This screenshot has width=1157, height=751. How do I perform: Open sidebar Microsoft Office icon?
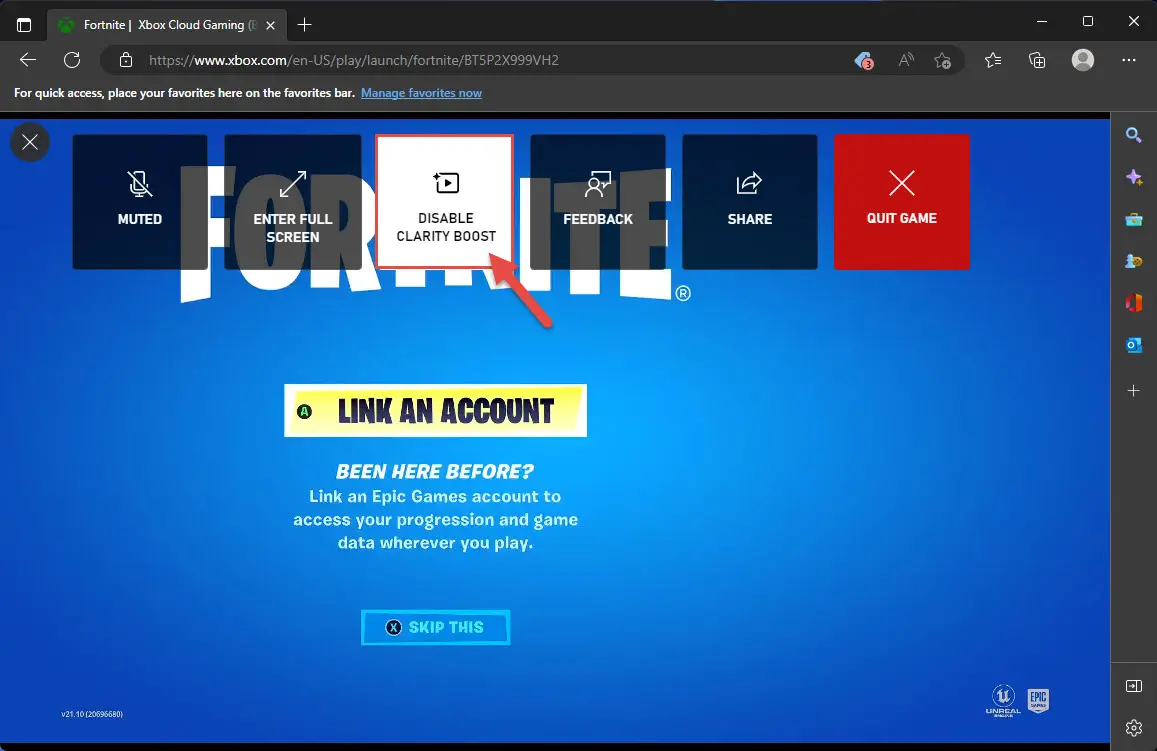point(1134,303)
